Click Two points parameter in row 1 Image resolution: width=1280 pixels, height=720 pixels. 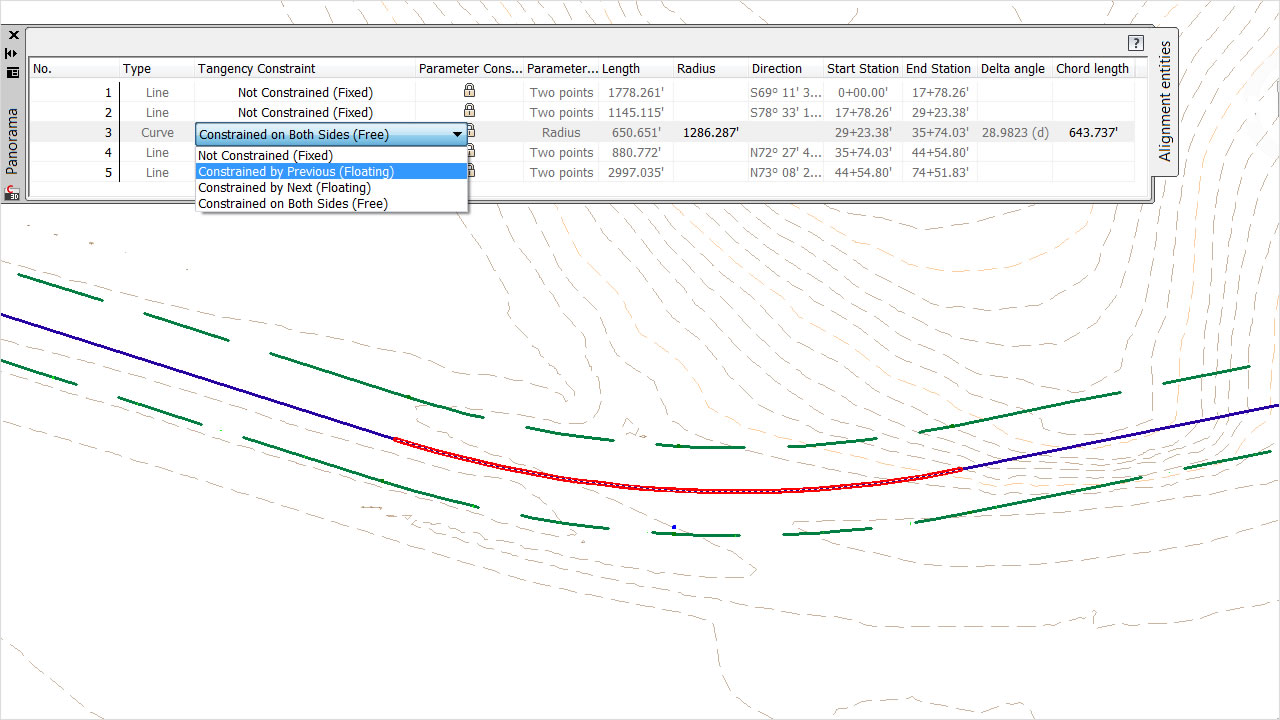561,93
